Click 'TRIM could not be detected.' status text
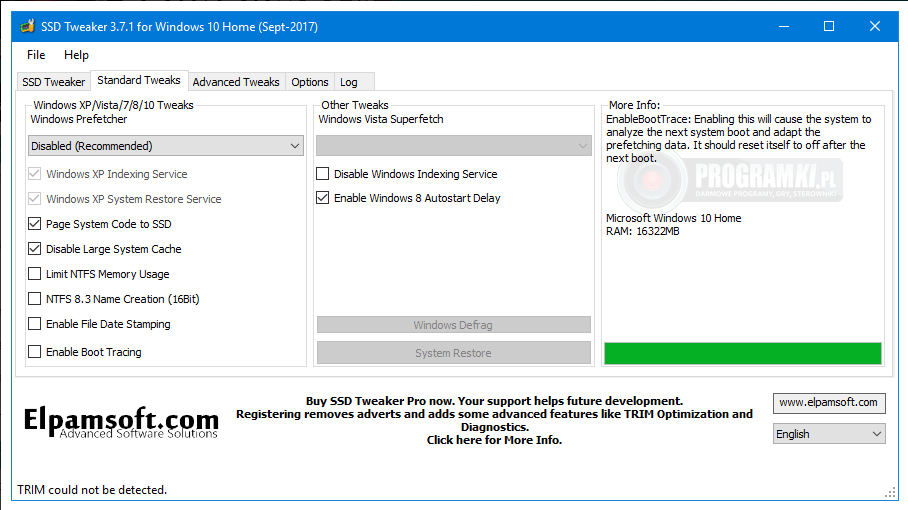Viewport: 908px width, 510px height. point(92,490)
